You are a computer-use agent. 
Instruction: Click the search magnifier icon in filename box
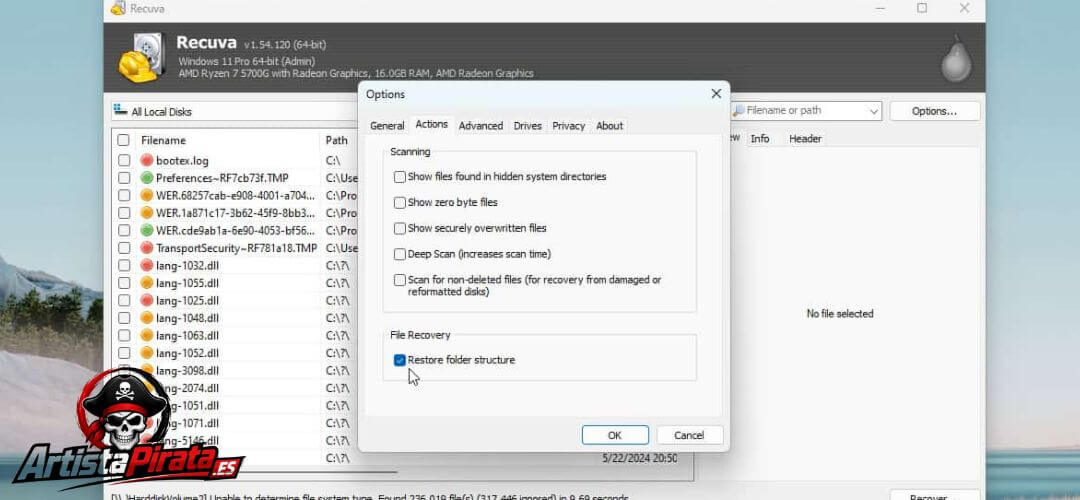tap(738, 110)
